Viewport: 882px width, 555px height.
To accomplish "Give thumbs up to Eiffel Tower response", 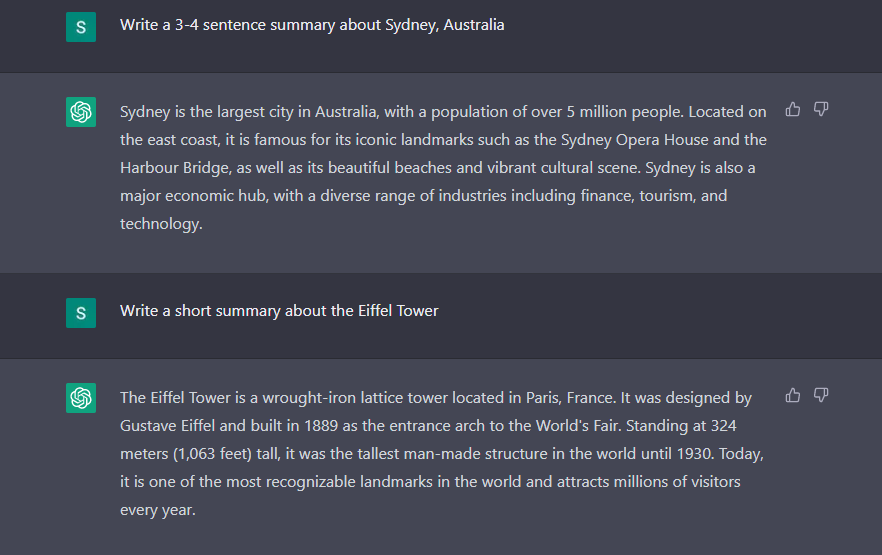I will [793, 395].
